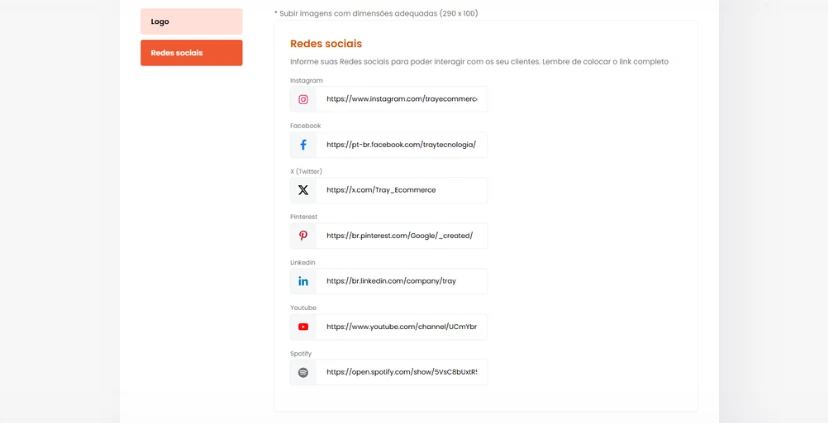Click the Pinterest logo icon
Viewport: 828px width, 423px height.
303,236
